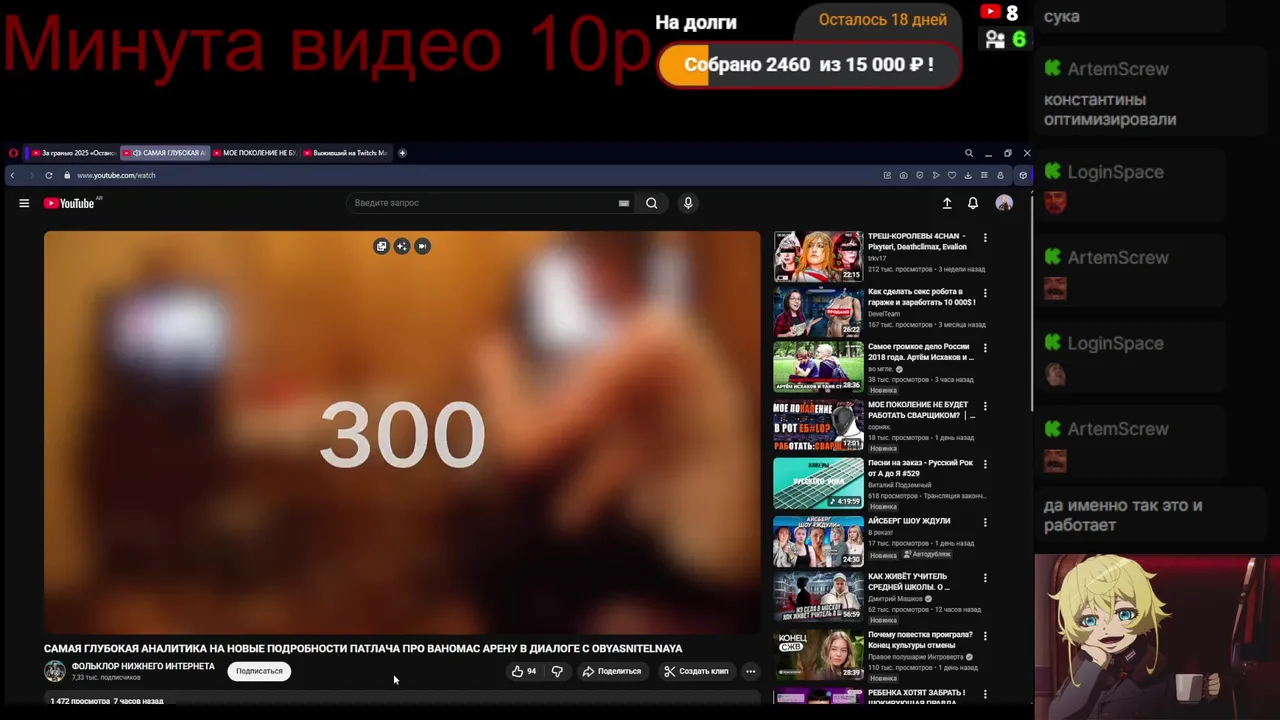Reload the page in the browser

point(49,175)
